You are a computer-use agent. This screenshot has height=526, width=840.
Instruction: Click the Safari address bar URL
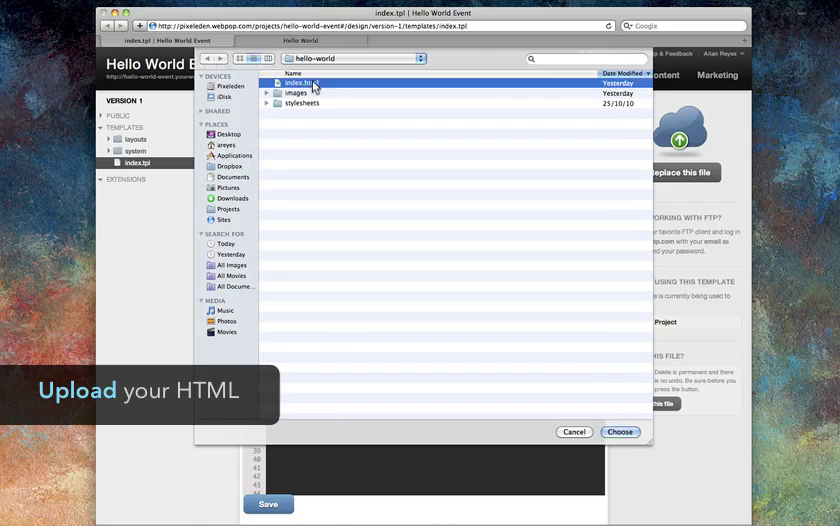point(312,26)
